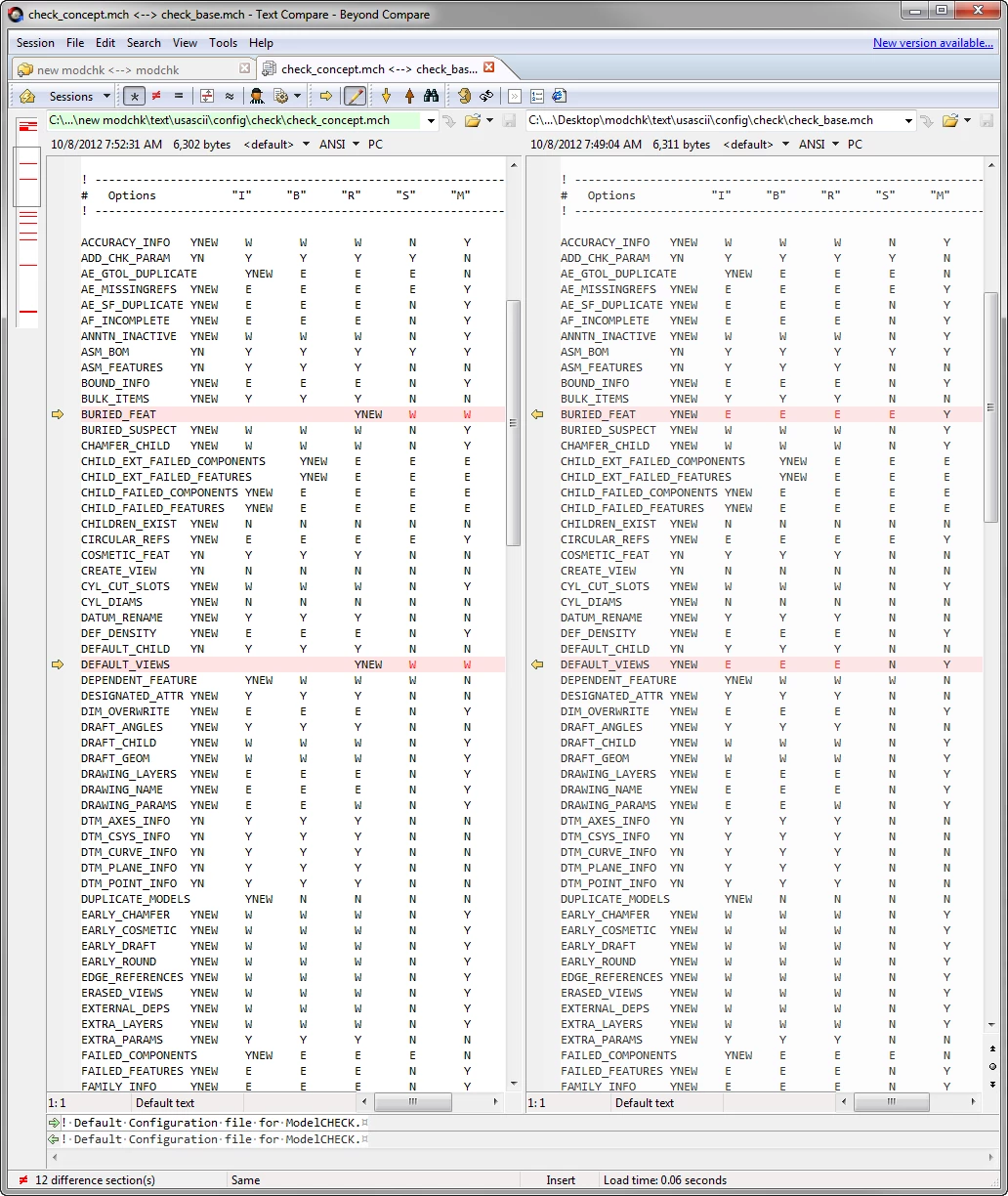Click the Reload files icon
This screenshot has width=1008, height=1196.
[486, 96]
